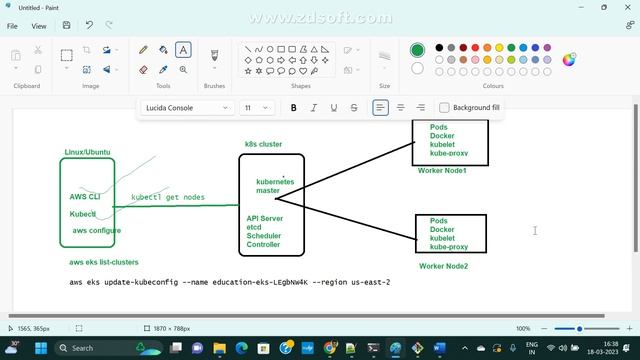Open Microsoft Edge from taskbar
Screen dimensions: 640x360
click(x=241, y=348)
